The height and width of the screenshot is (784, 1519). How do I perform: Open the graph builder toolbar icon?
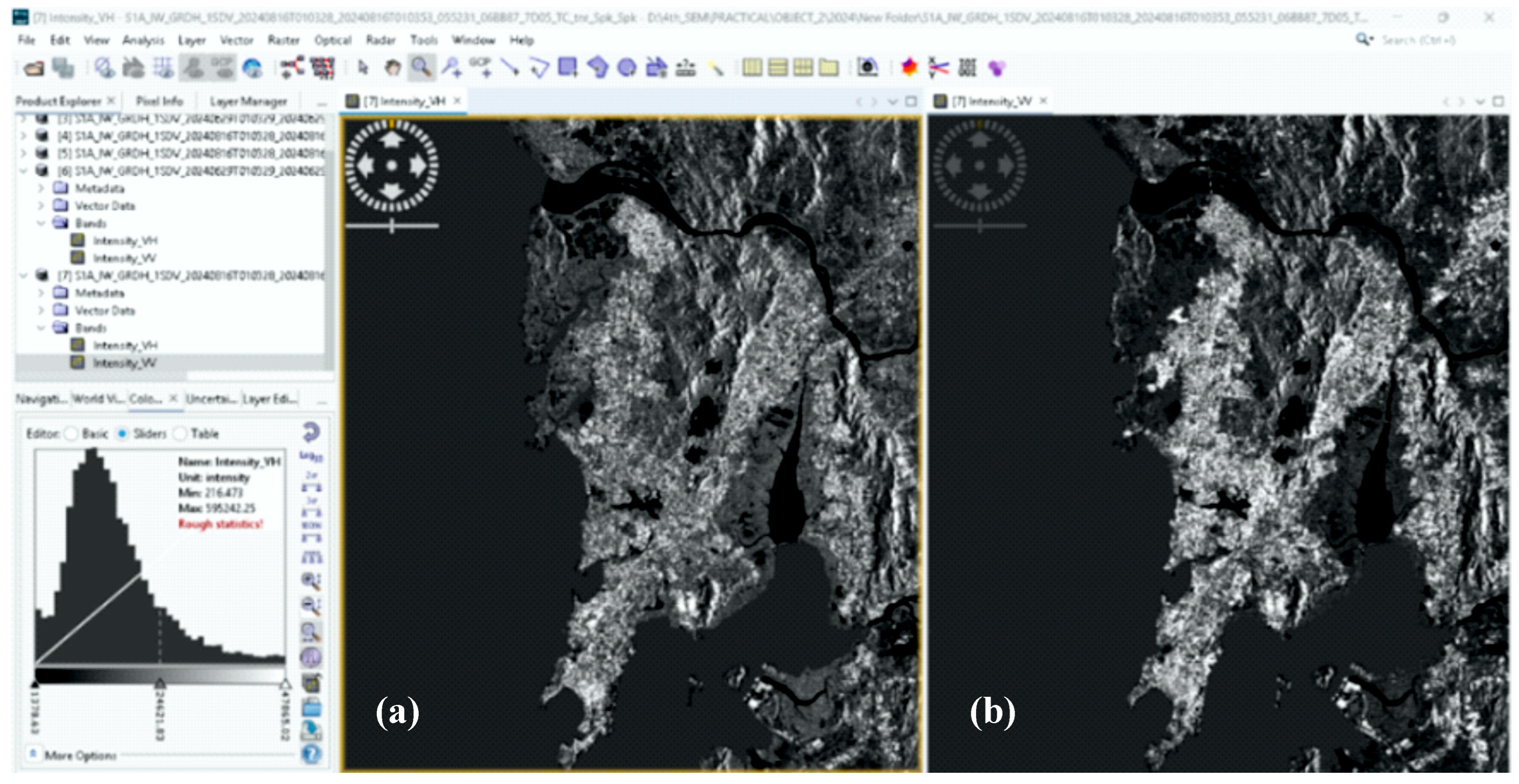pos(292,67)
